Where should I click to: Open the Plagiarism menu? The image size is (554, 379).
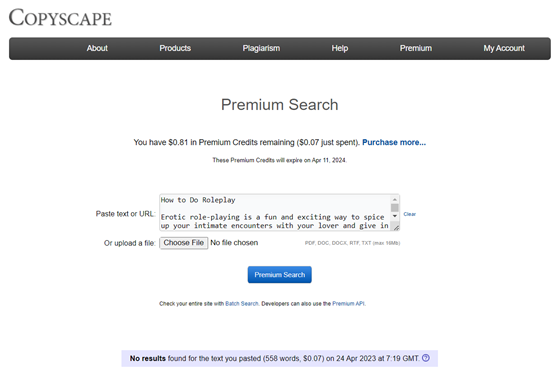pos(261,48)
